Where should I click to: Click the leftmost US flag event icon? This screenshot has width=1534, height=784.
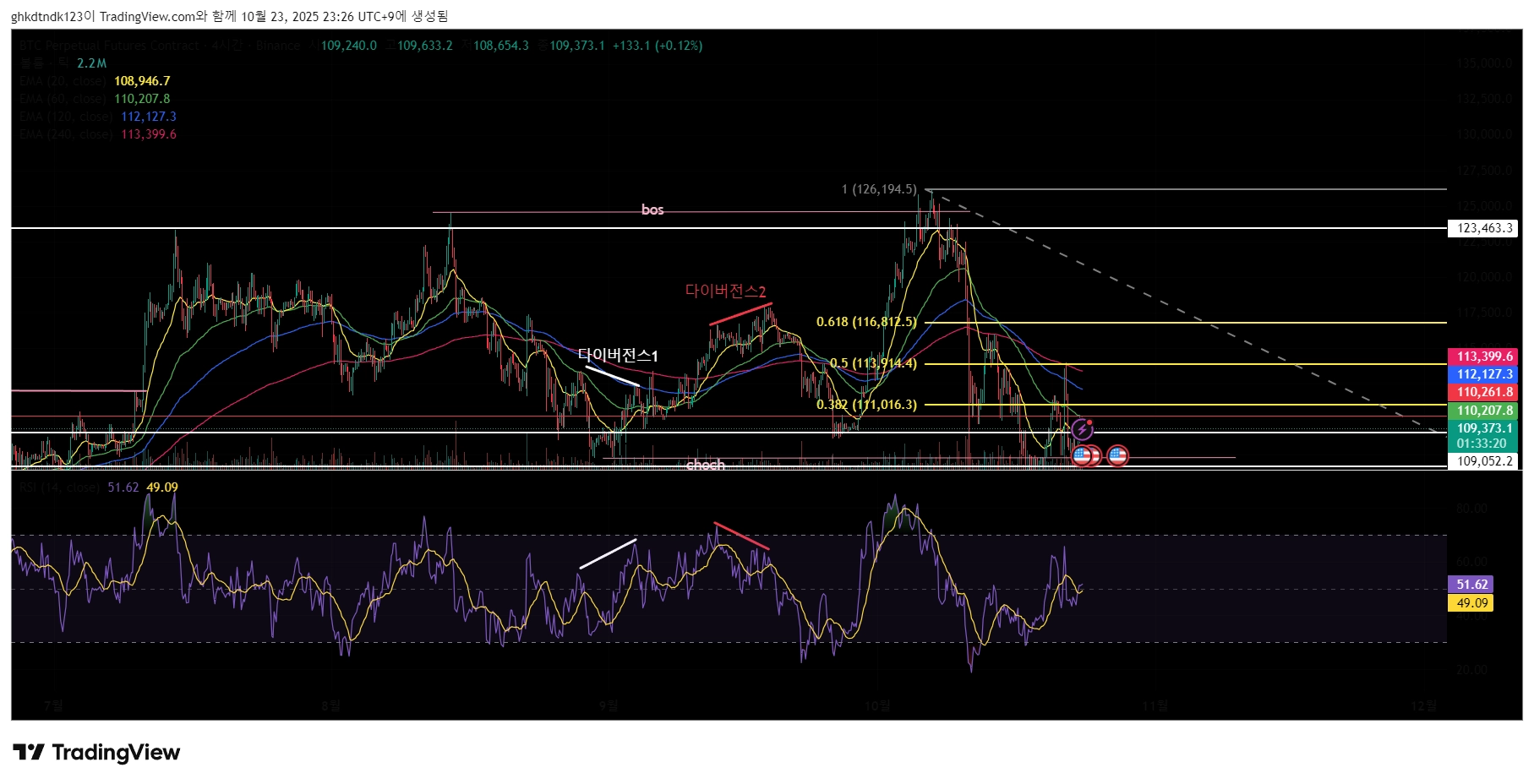(1081, 456)
